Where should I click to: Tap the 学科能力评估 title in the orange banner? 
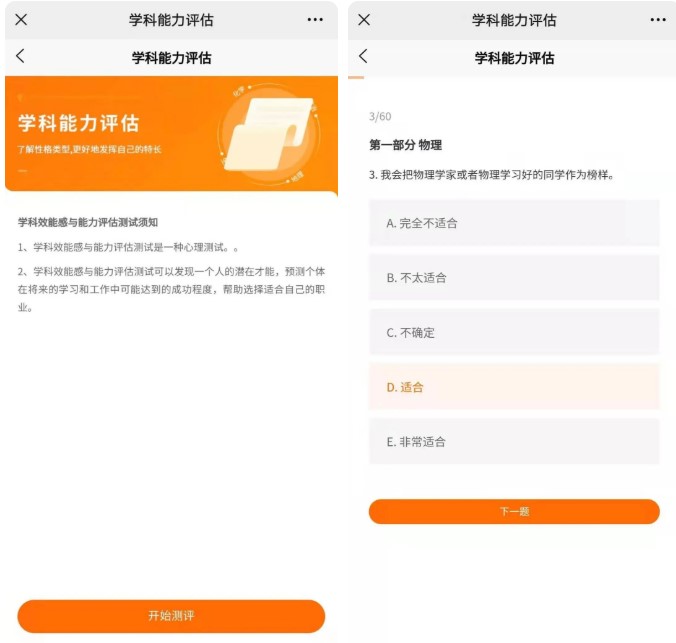coord(78,124)
